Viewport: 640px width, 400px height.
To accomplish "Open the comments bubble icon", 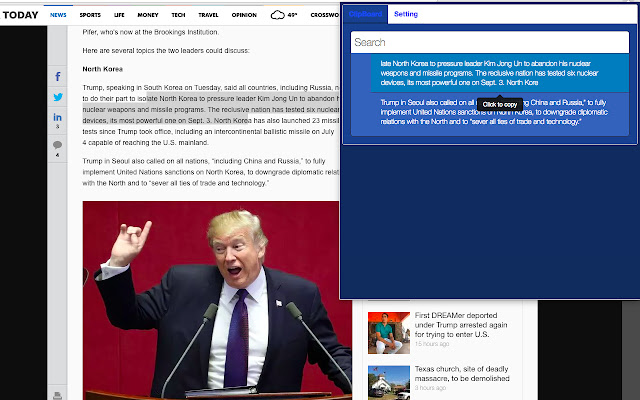I will click(58, 145).
